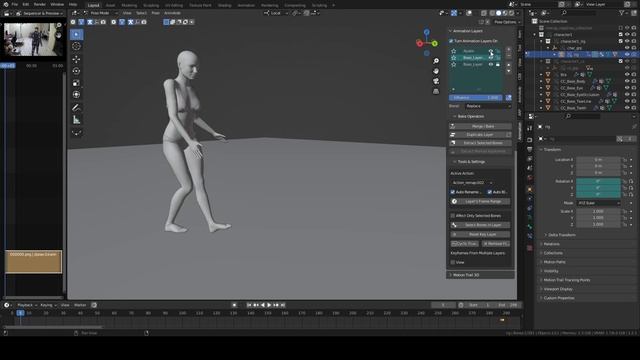
Task: Open the Active Action dropdown
Action: (472, 182)
